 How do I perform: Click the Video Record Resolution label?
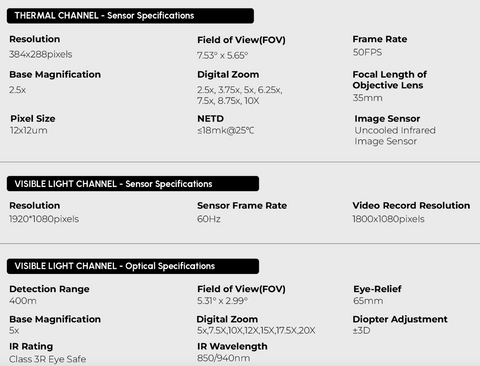pos(411,206)
